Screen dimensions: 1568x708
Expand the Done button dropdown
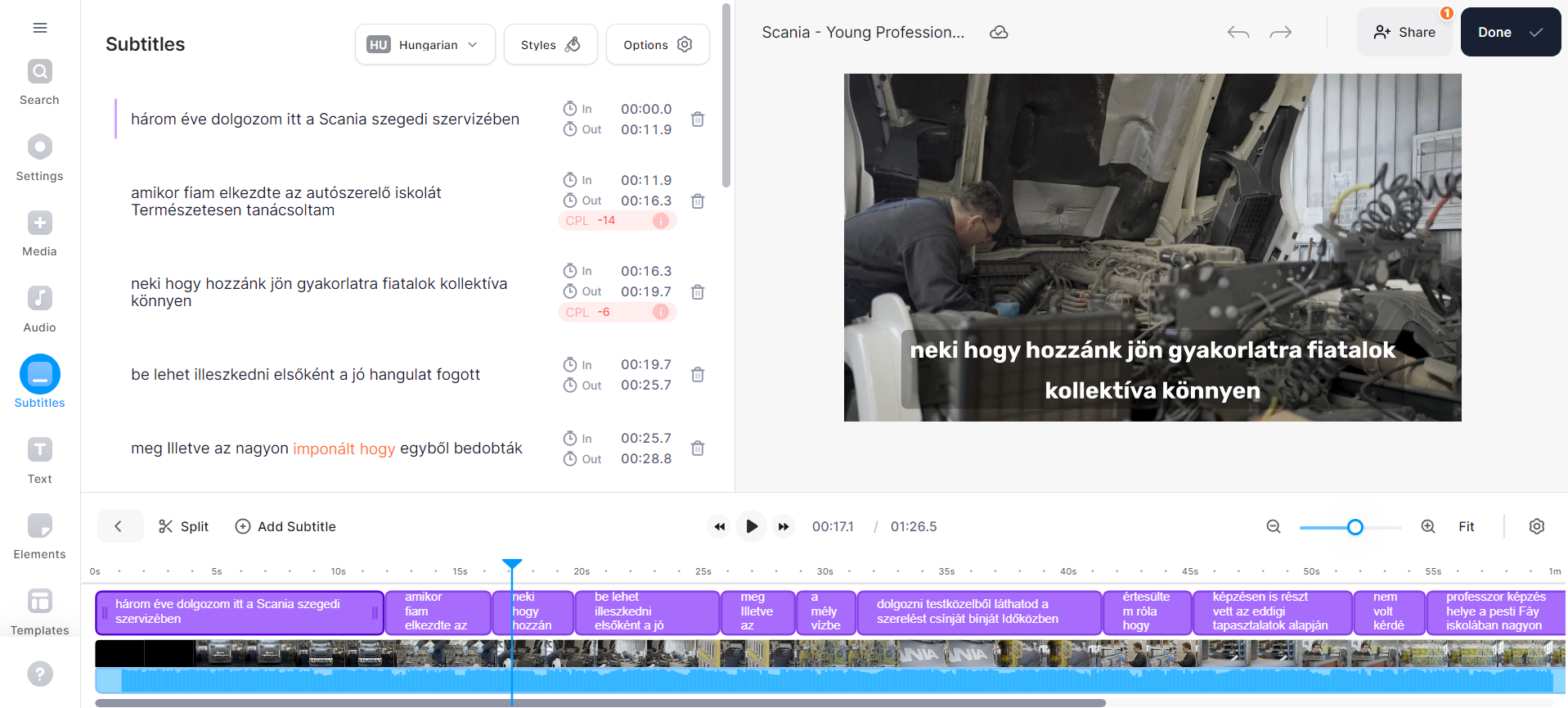tap(1536, 33)
